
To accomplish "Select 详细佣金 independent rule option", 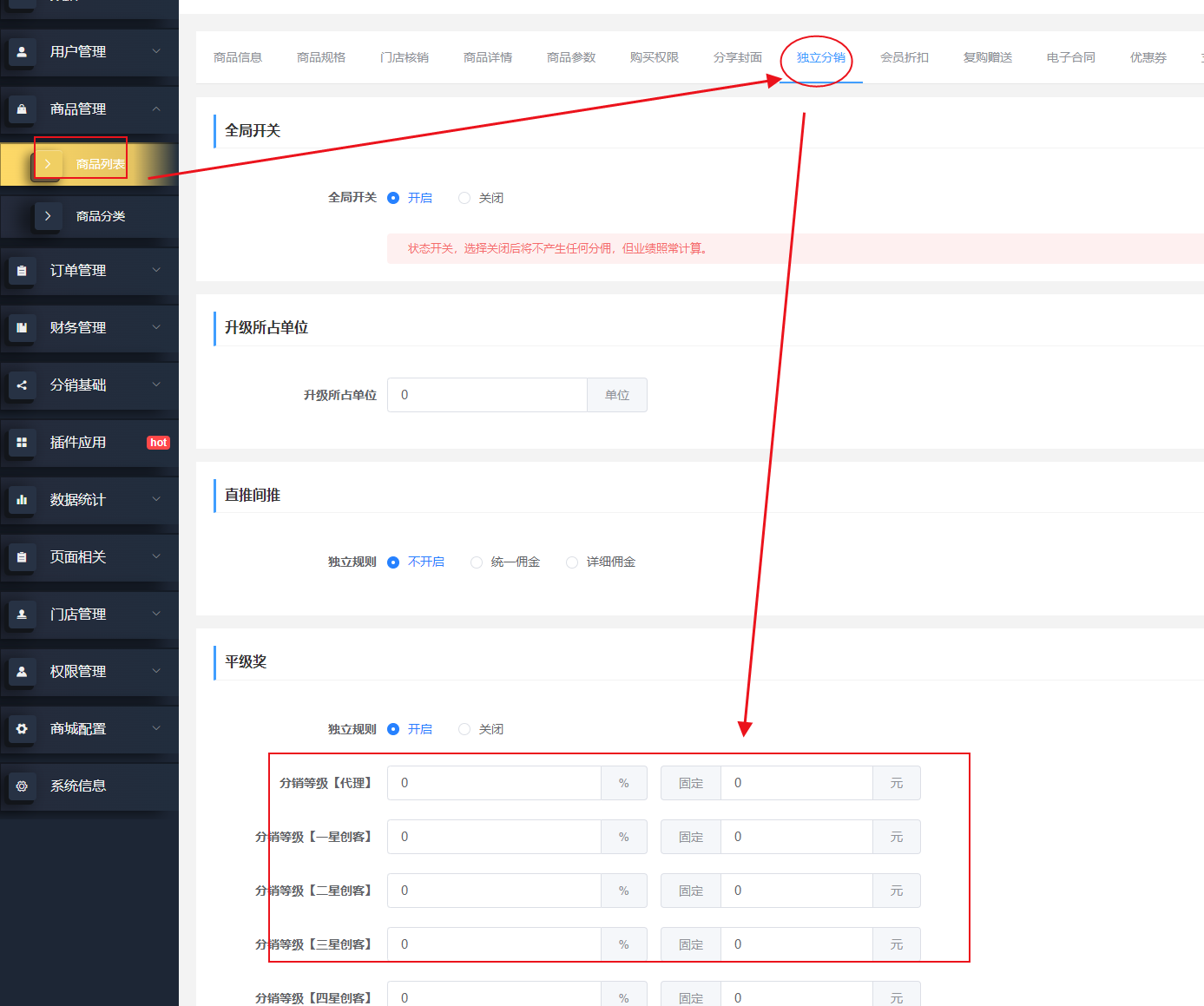I will [572, 562].
